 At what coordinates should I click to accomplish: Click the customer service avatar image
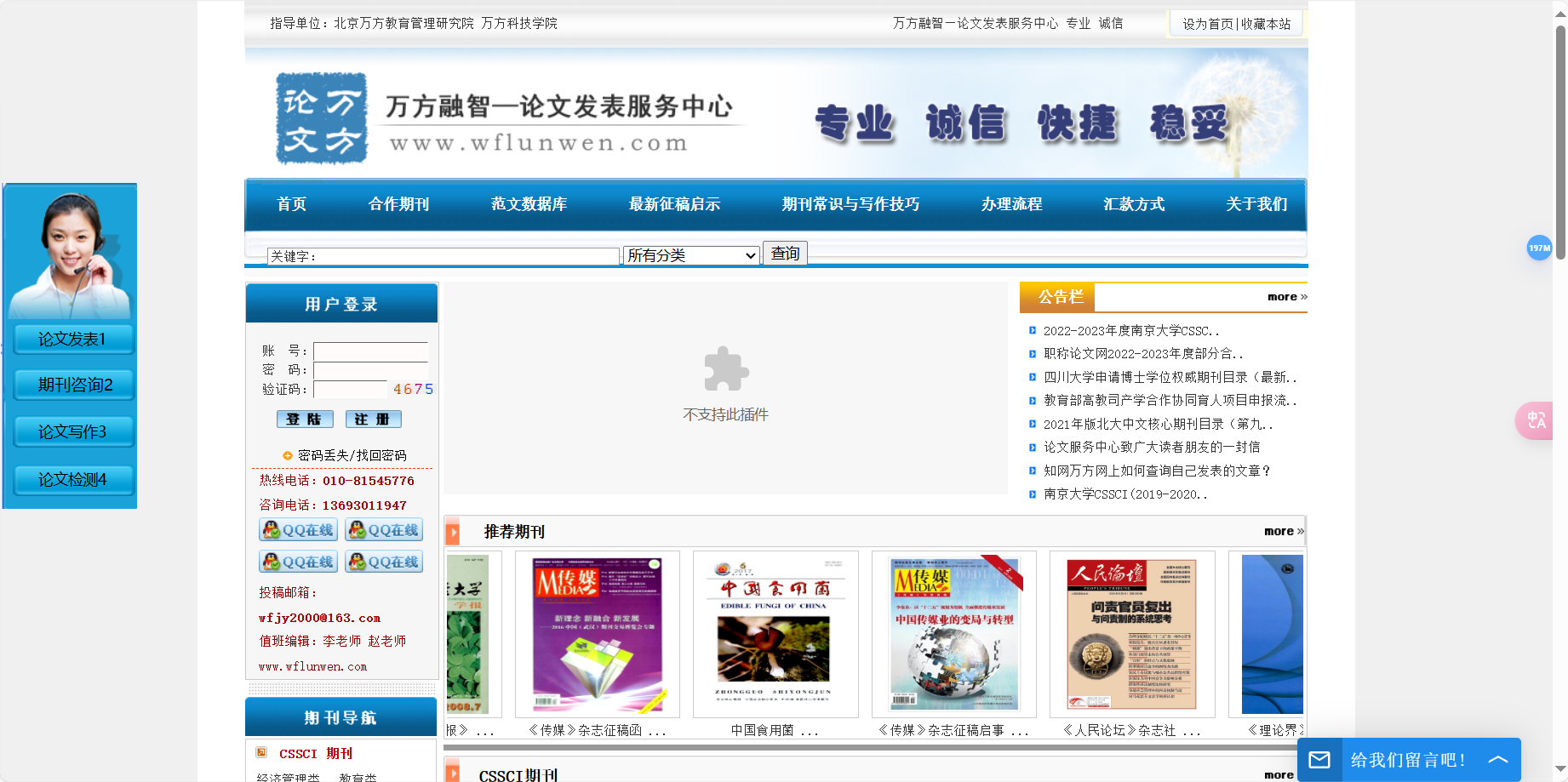tap(70, 251)
